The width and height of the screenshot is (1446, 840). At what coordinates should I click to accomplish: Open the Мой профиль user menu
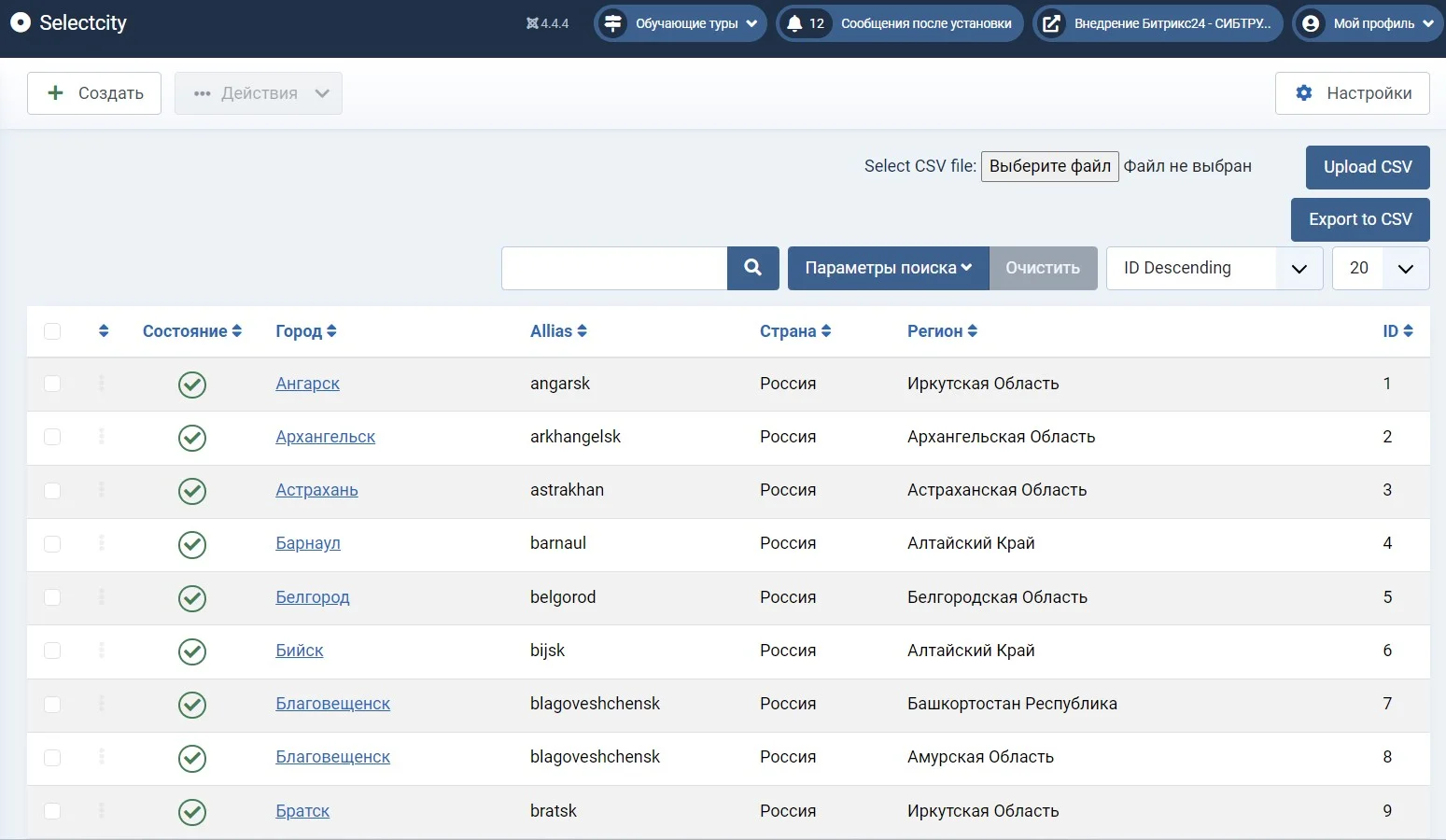[1369, 23]
